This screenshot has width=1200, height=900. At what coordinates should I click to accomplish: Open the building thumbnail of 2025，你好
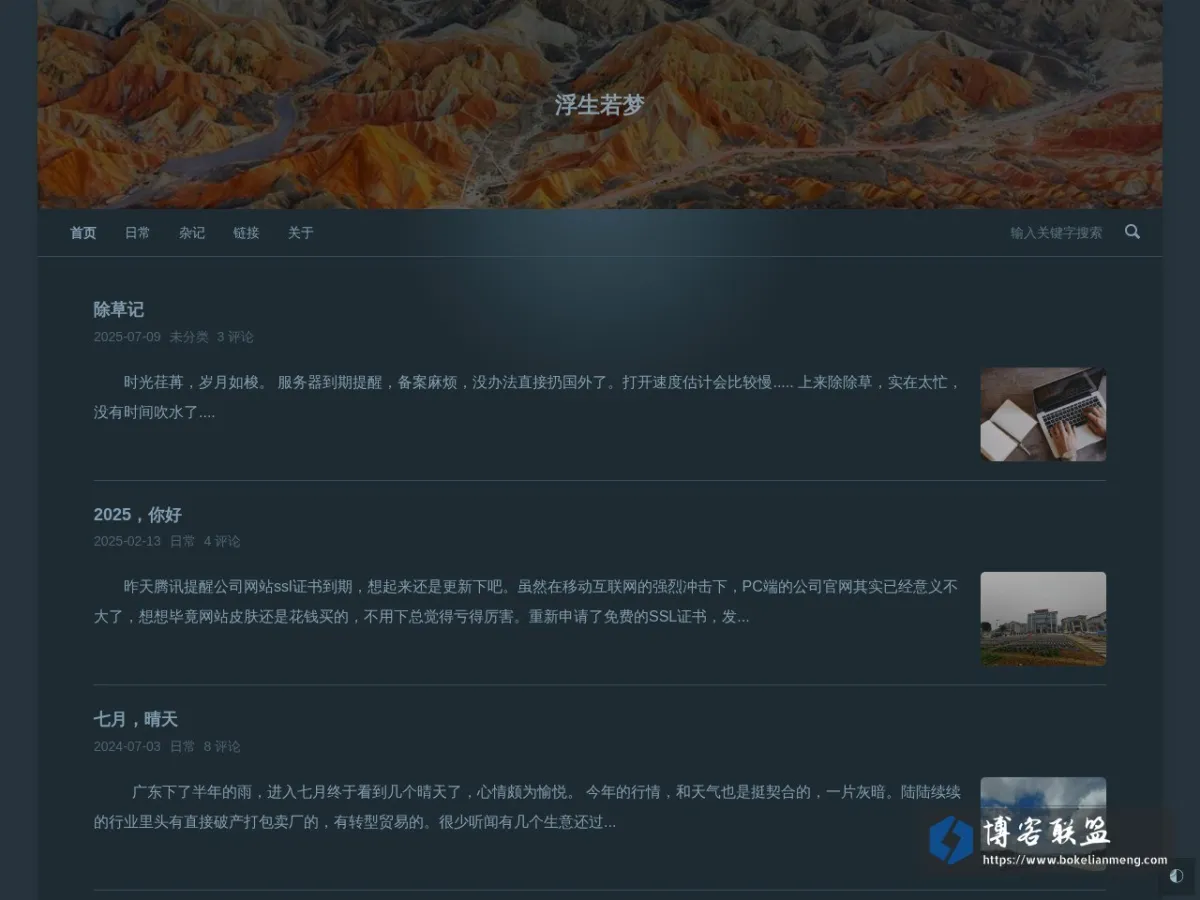[x=1043, y=619]
